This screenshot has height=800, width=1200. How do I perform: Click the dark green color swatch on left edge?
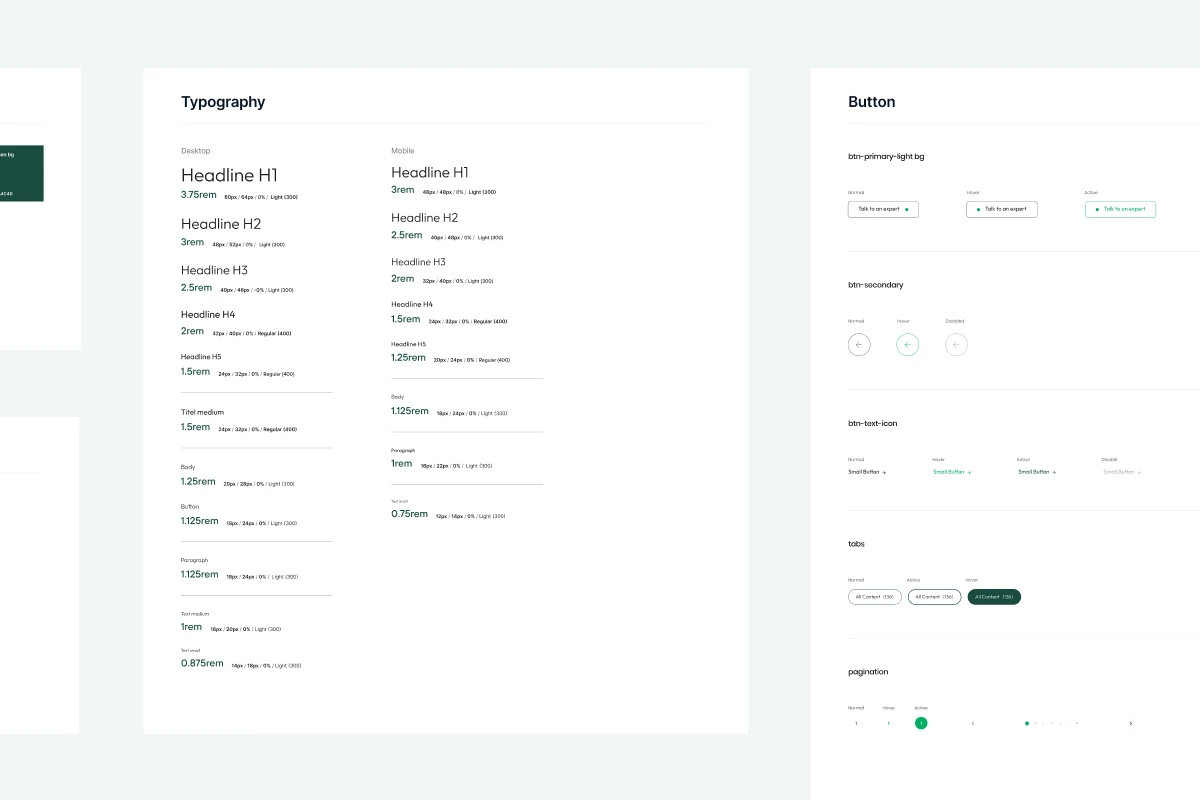tap(22, 172)
